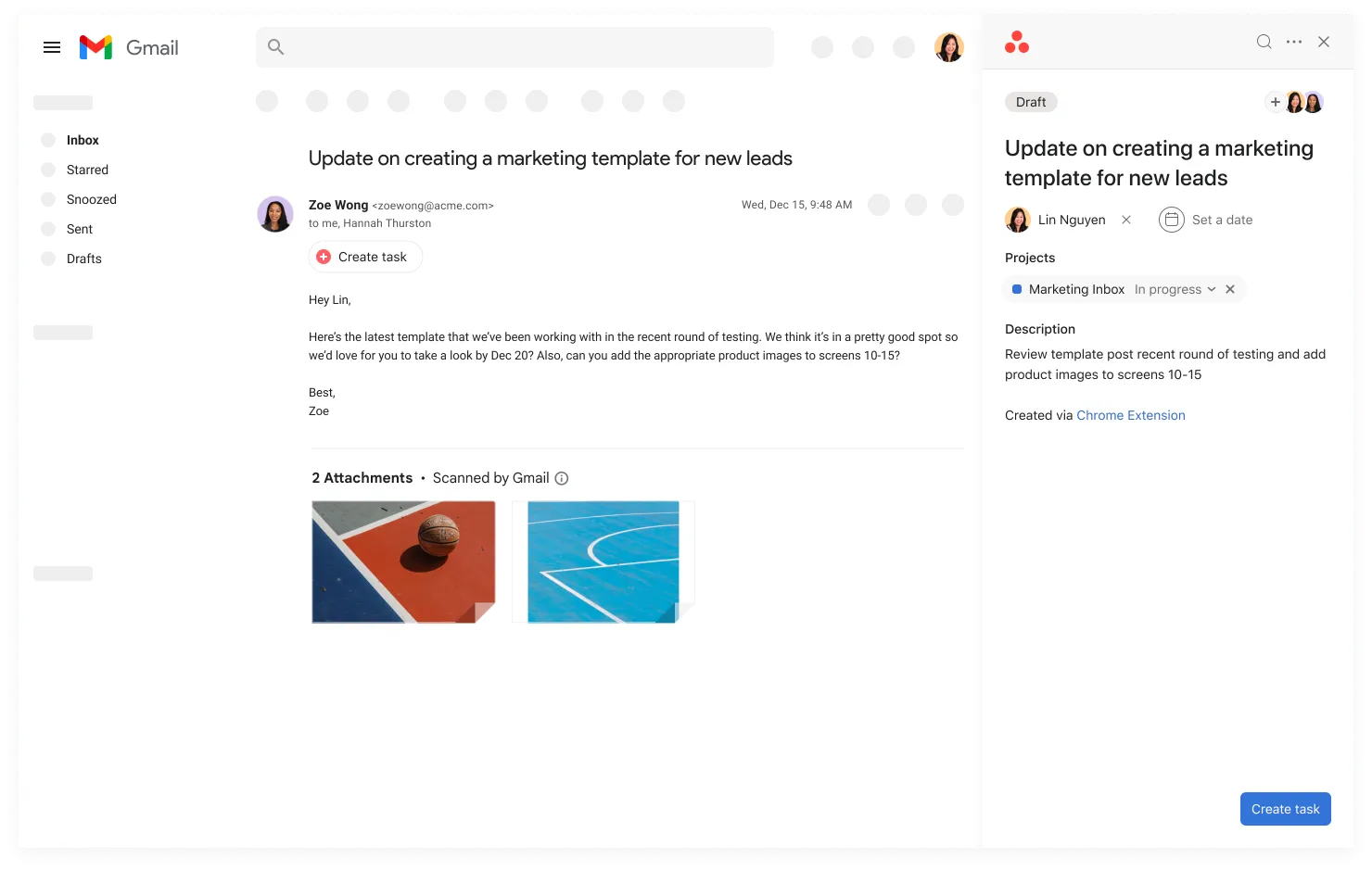
Task: Remove Lin Nguyen as assignee
Action: (x=1126, y=220)
